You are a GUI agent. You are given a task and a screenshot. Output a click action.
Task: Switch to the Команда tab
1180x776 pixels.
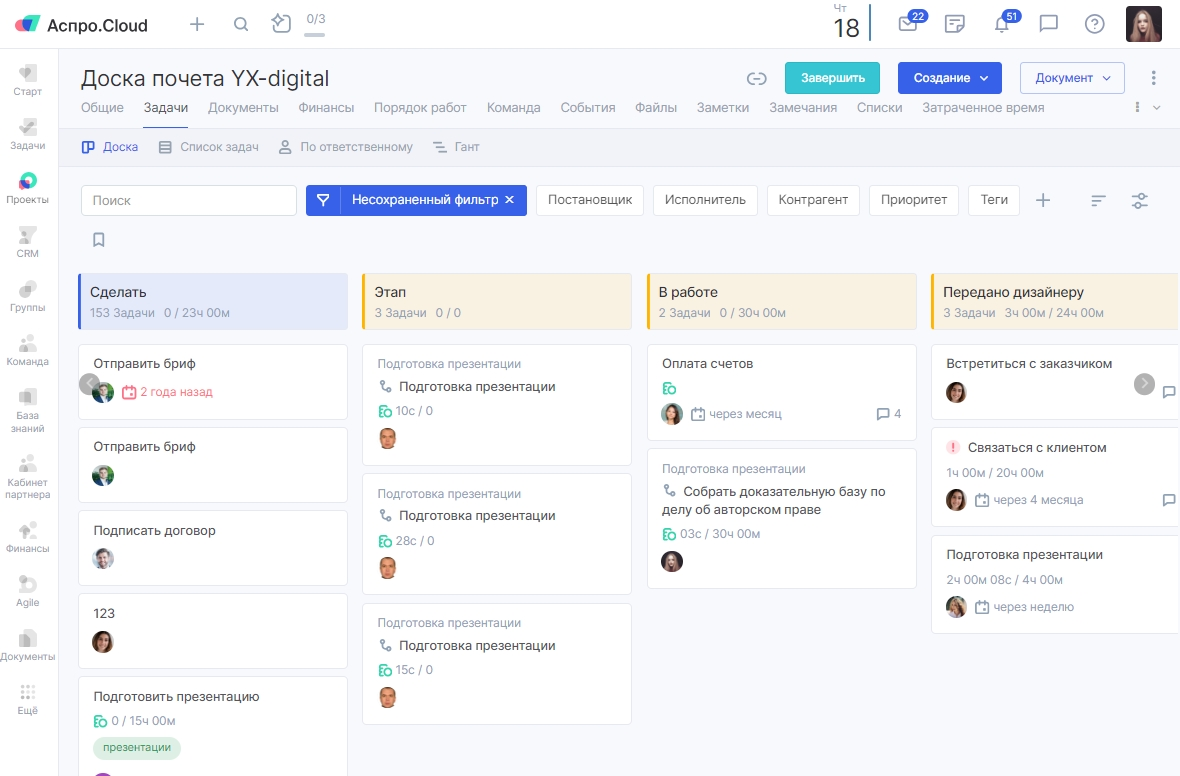pyautogui.click(x=514, y=108)
